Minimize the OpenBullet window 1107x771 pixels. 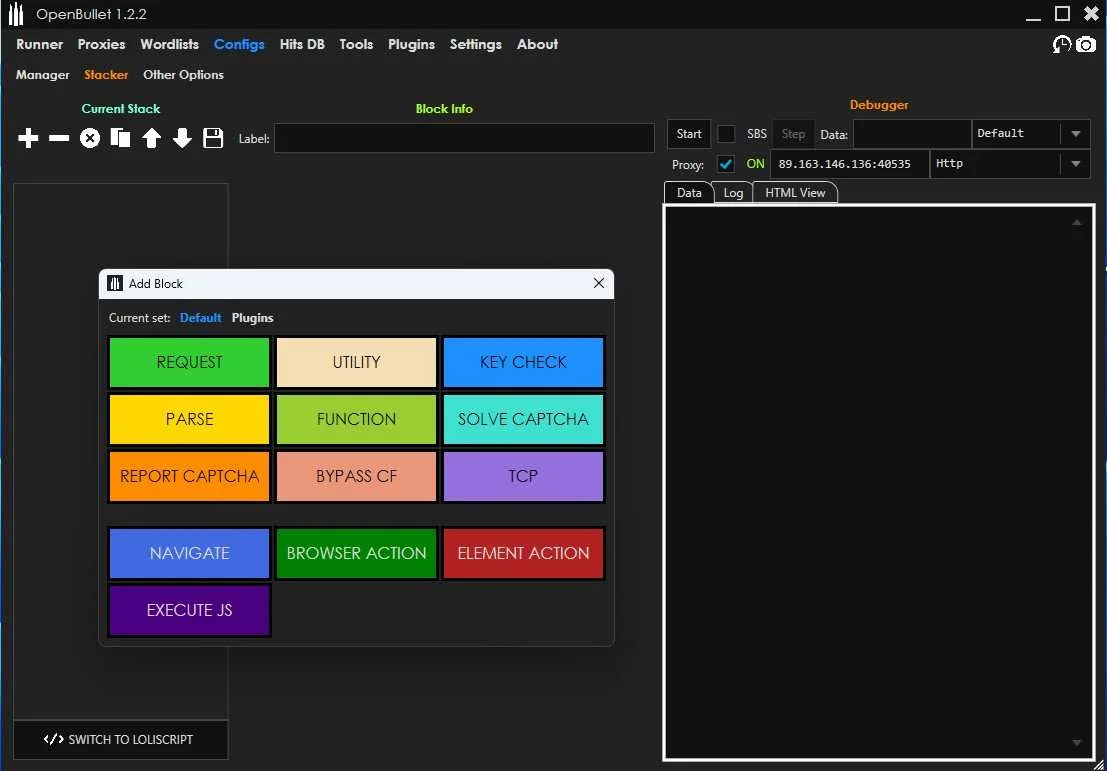point(1033,17)
